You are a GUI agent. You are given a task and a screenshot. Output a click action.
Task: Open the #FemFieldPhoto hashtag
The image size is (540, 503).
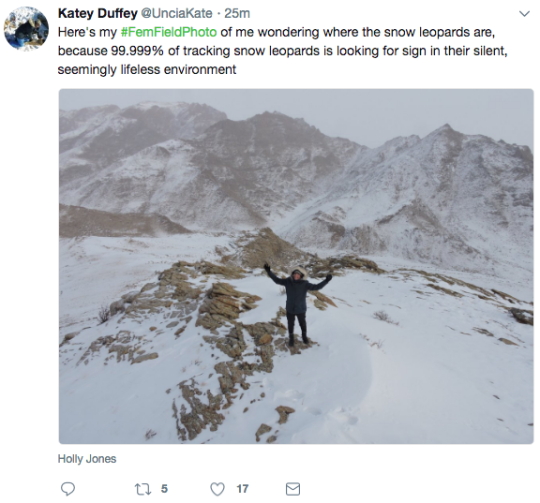(x=169, y=32)
